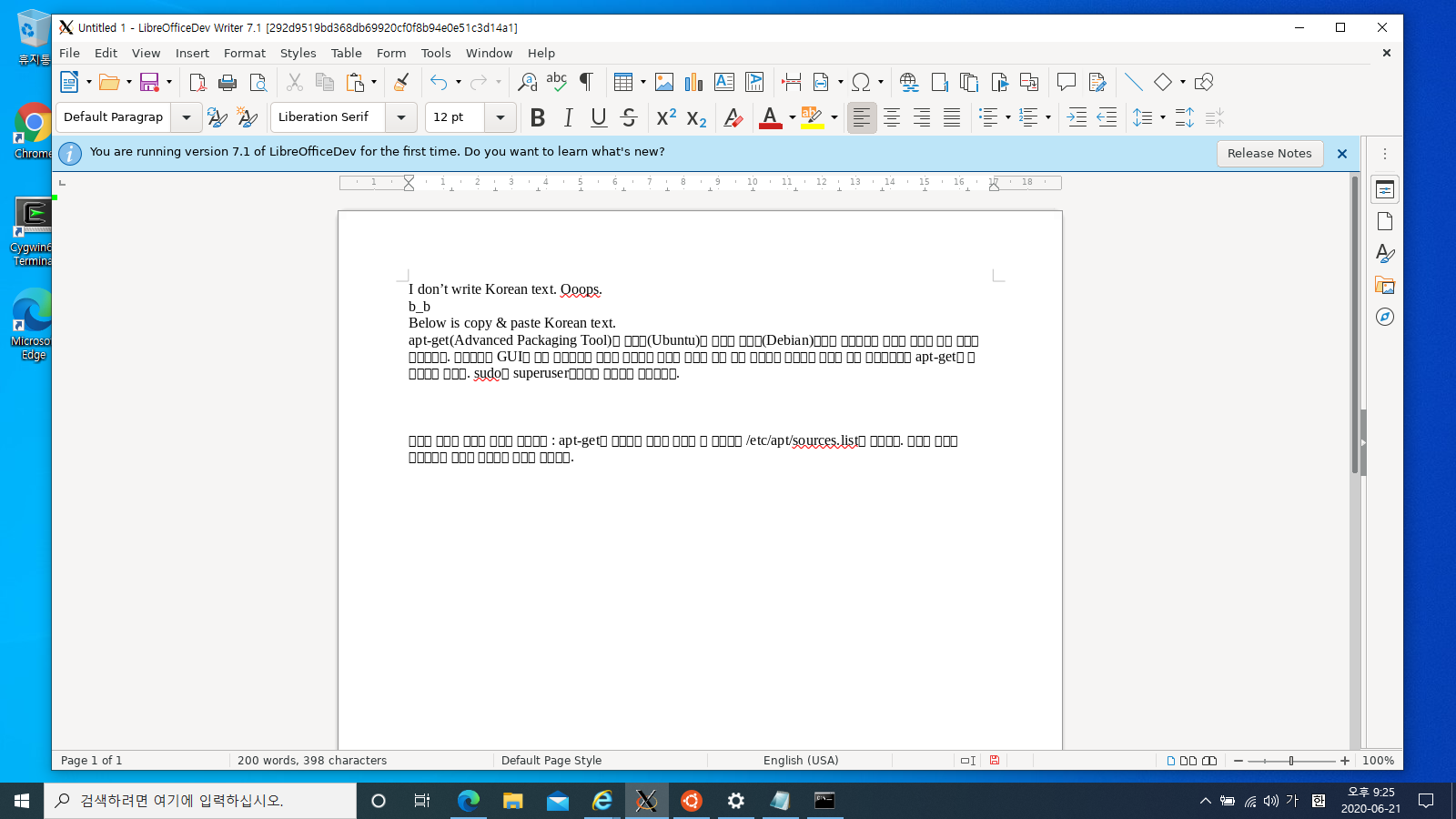Open the Tools menu

(436, 53)
